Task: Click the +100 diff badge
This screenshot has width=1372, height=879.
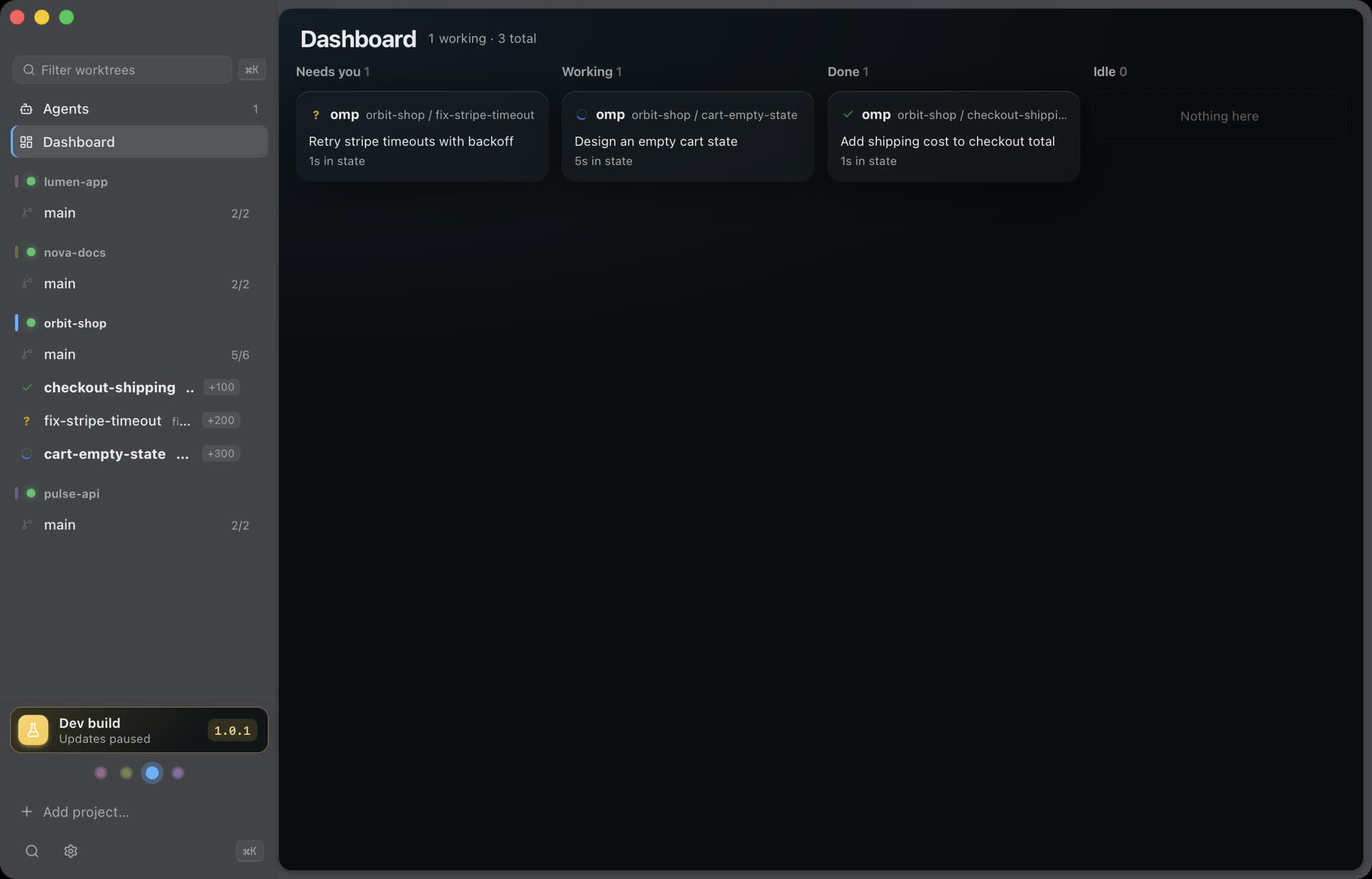Action: 221,387
